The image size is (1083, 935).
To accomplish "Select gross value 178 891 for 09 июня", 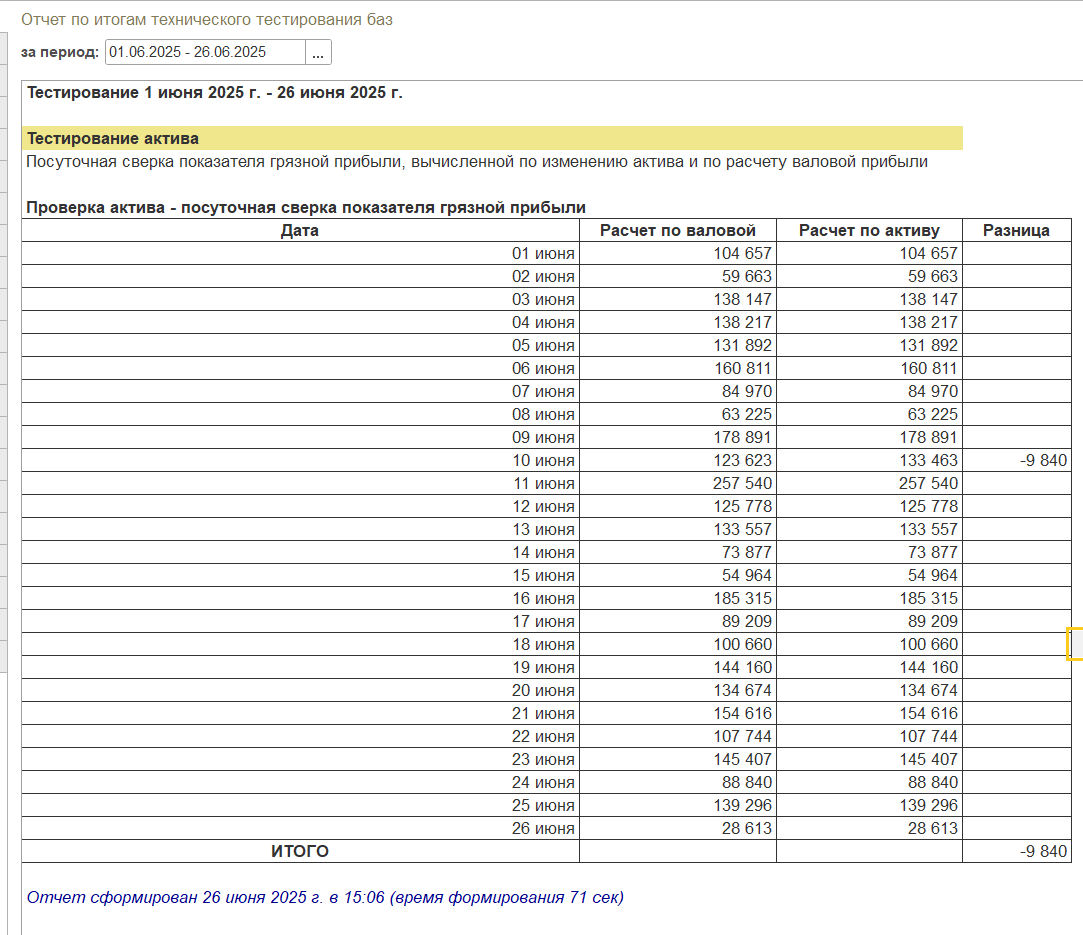I will coord(678,438).
